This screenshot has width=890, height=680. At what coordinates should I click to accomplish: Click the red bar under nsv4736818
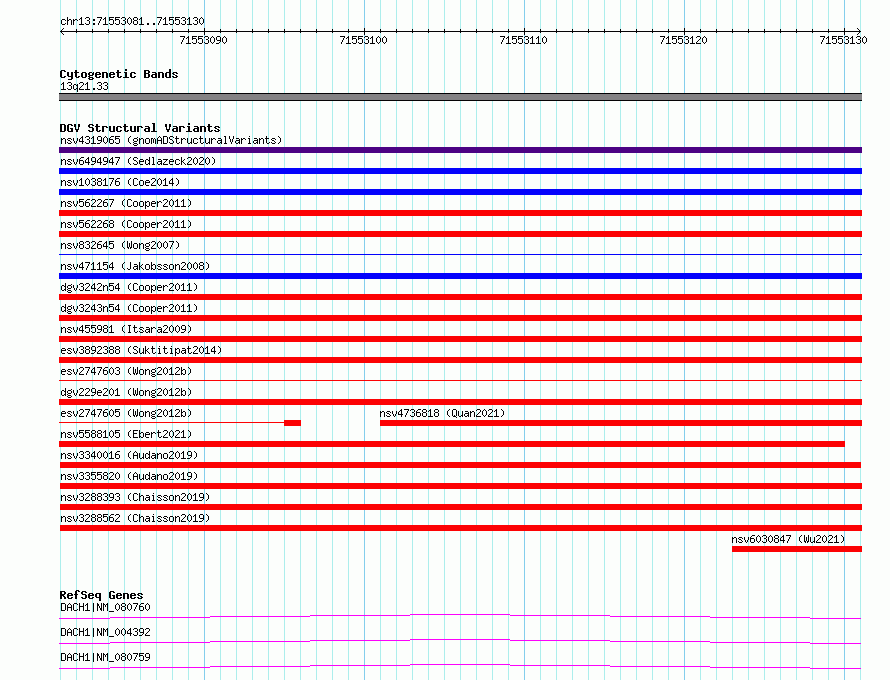pyautogui.click(x=621, y=423)
